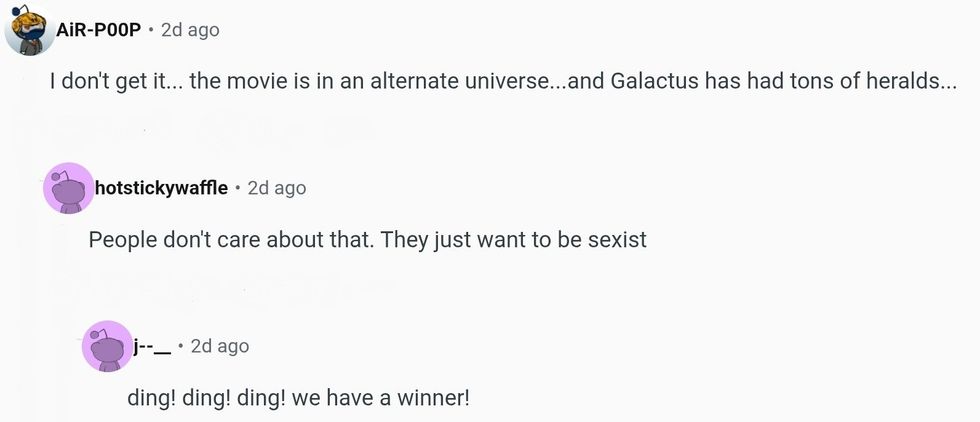Viewport: 980px width, 422px height.
Task: Open hotstickywaffle's profile avatar
Action: 69,188
